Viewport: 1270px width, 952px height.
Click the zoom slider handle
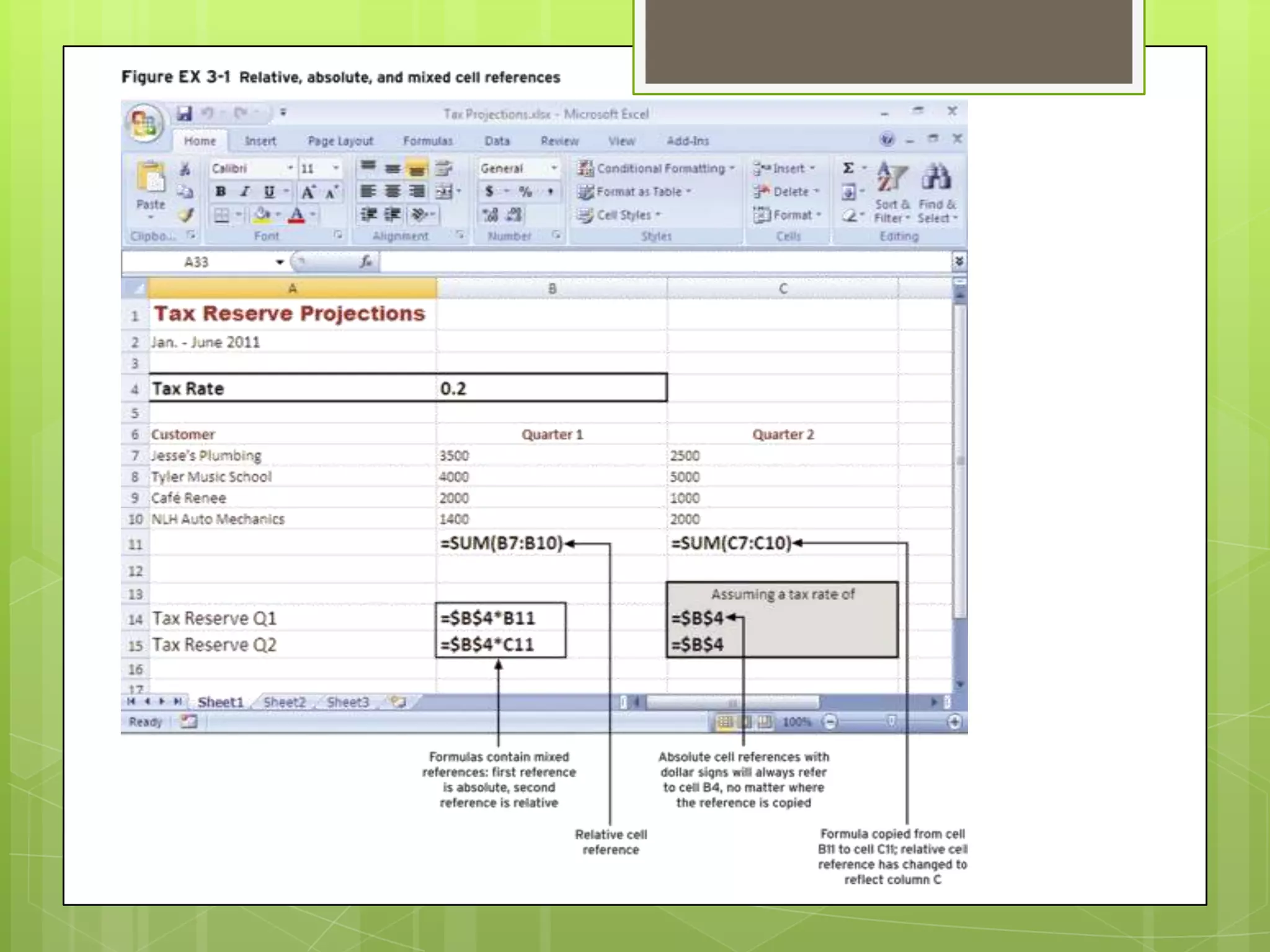coord(891,721)
